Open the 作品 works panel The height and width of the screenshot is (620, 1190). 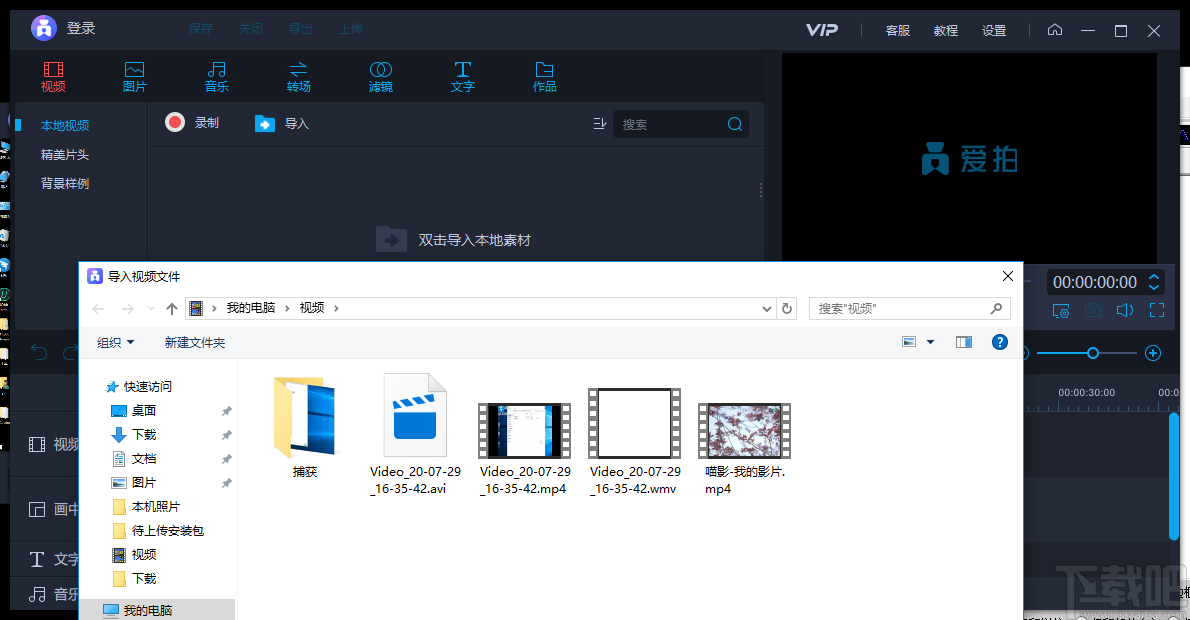(544, 76)
